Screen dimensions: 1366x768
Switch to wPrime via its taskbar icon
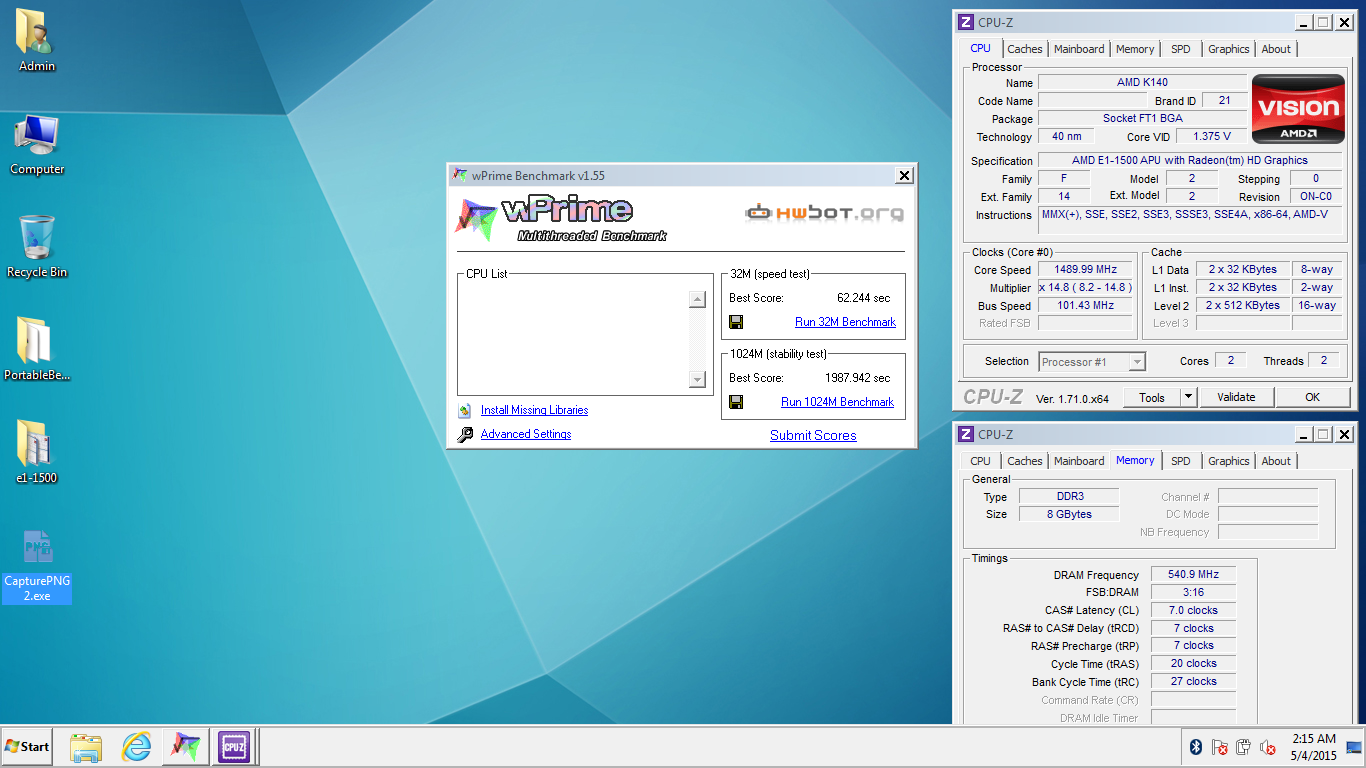(x=186, y=747)
